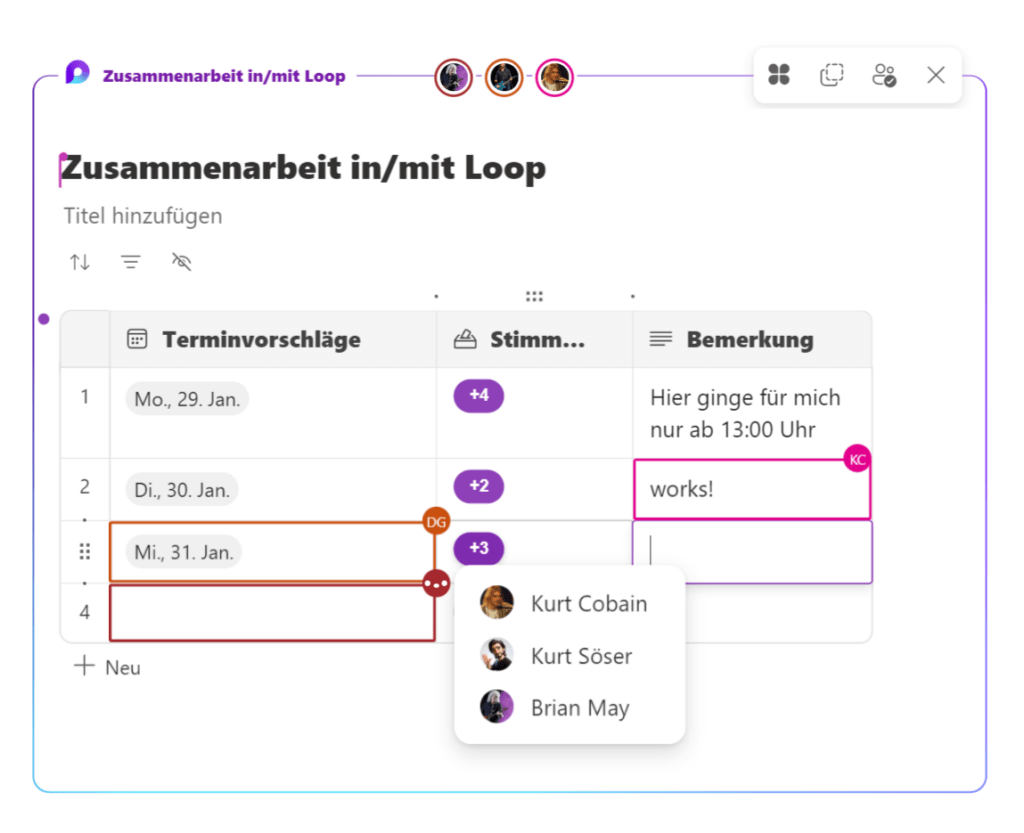Click the row 3 drag handle
Image resolution: width=1024 pixels, height=833 pixels.
click(84, 552)
